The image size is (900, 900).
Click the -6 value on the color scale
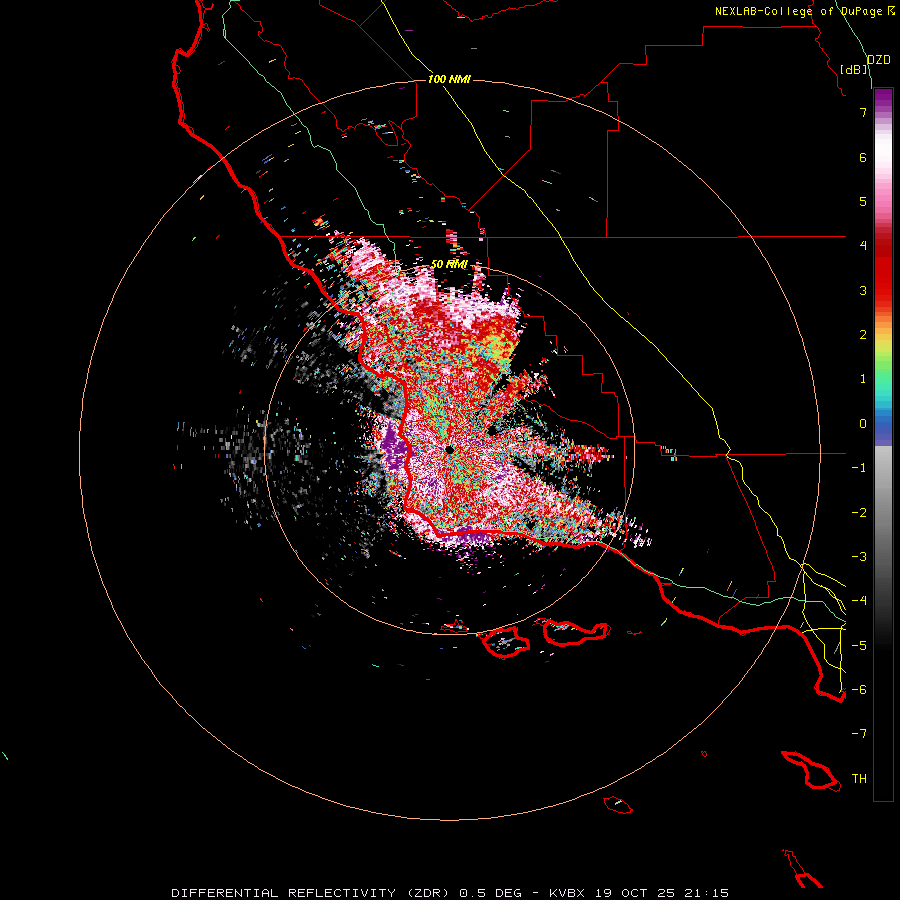pyautogui.click(x=859, y=690)
